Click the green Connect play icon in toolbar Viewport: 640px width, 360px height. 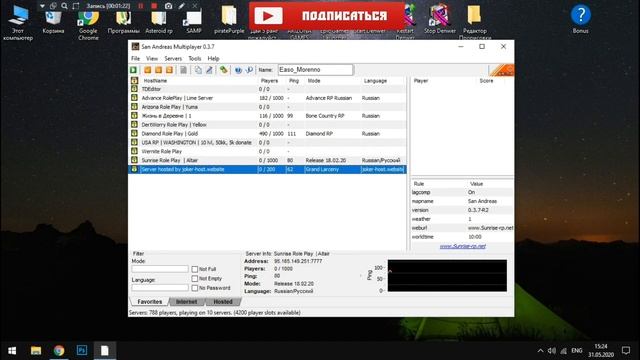133,70
